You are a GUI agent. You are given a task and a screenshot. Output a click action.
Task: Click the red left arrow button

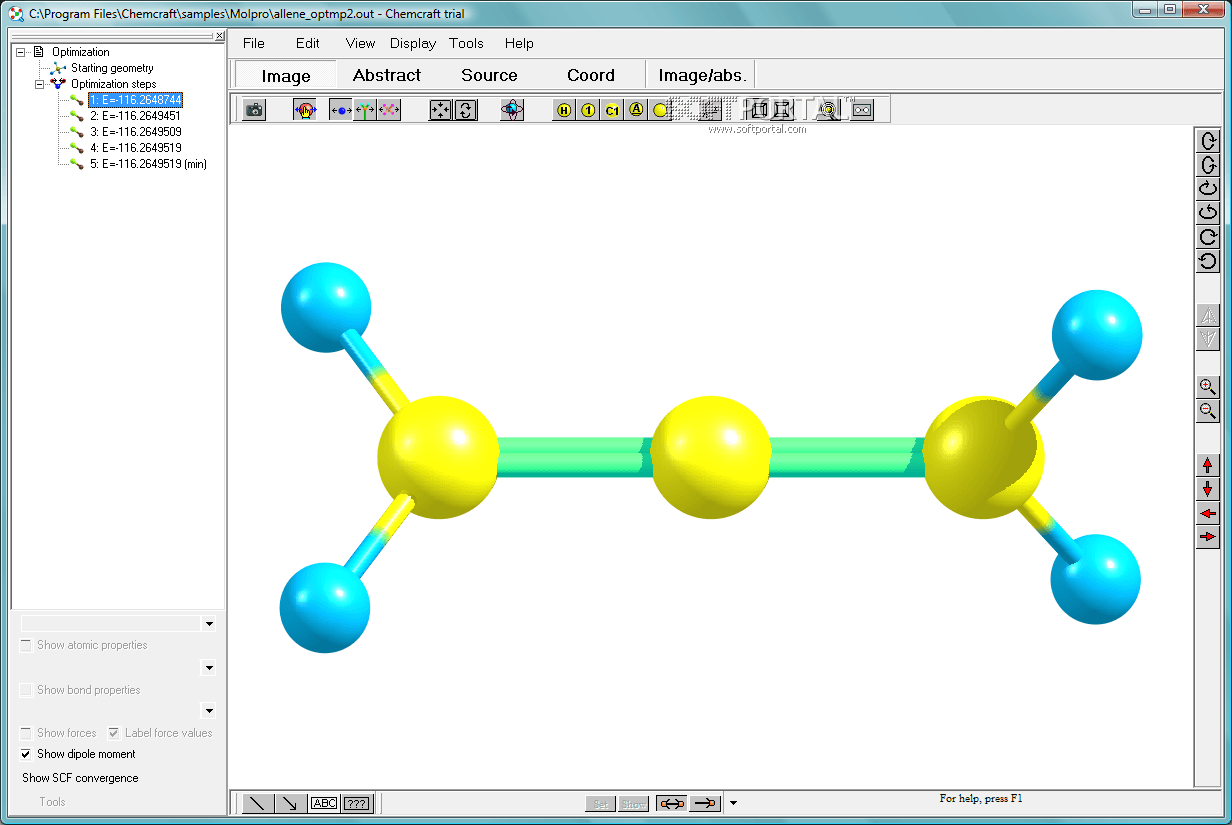[1208, 513]
